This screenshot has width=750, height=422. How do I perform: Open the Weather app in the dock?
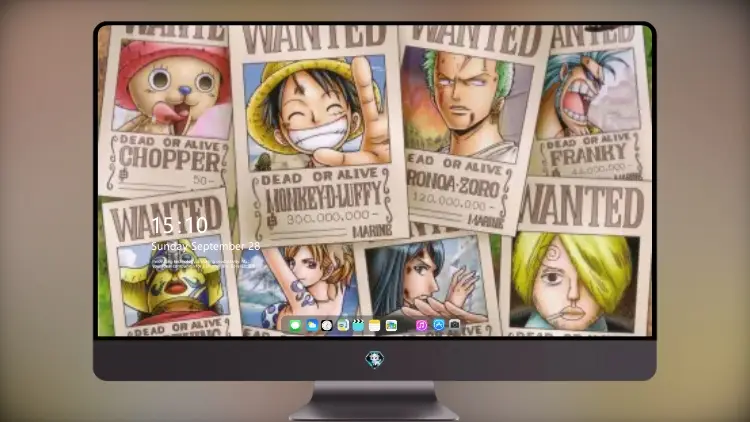click(312, 325)
